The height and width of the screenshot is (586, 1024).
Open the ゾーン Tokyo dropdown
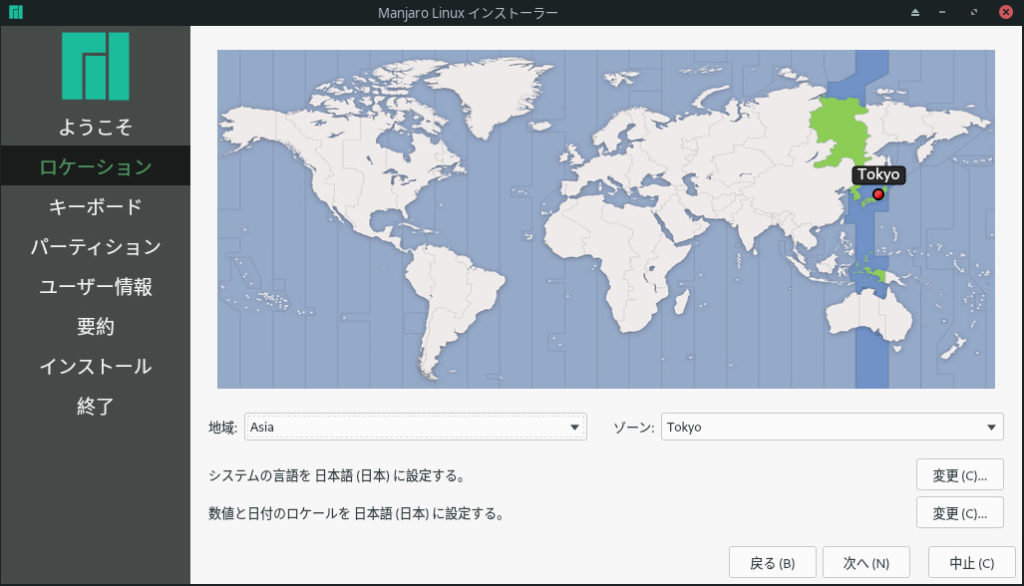click(x=831, y=427)
